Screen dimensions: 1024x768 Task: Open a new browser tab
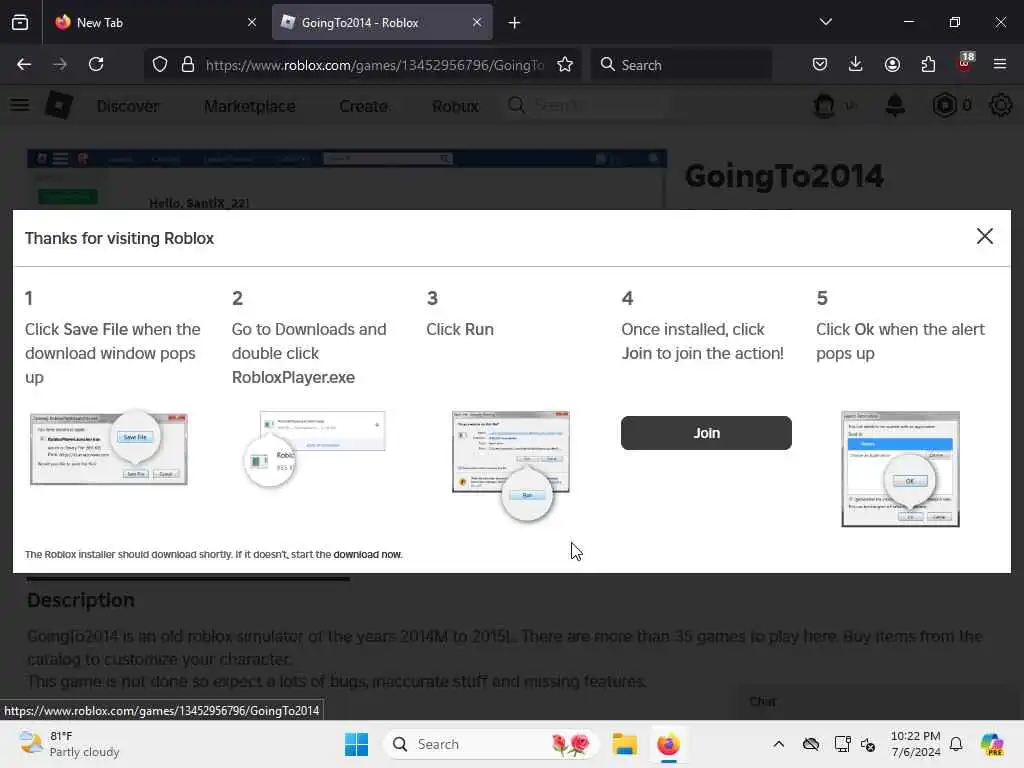point(514,23)
